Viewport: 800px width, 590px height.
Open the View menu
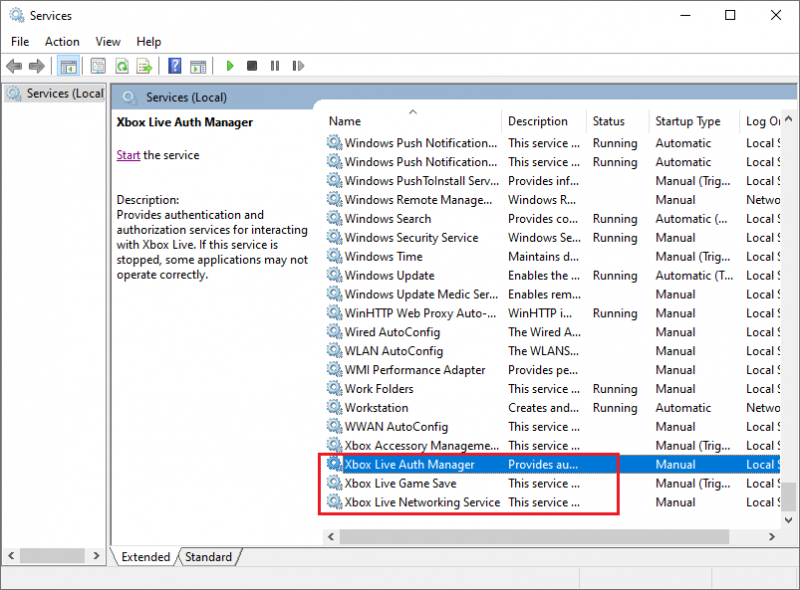point(108,42)
